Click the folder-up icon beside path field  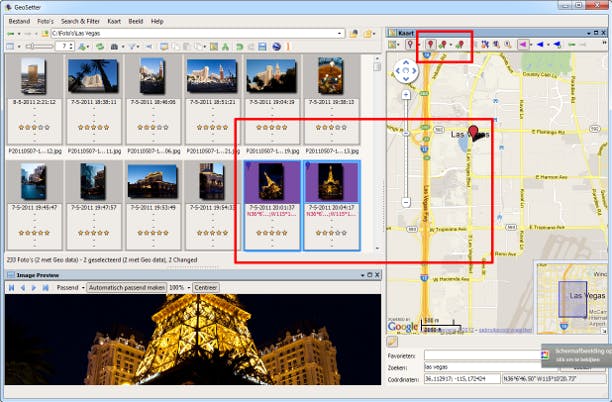pos(45,34)
